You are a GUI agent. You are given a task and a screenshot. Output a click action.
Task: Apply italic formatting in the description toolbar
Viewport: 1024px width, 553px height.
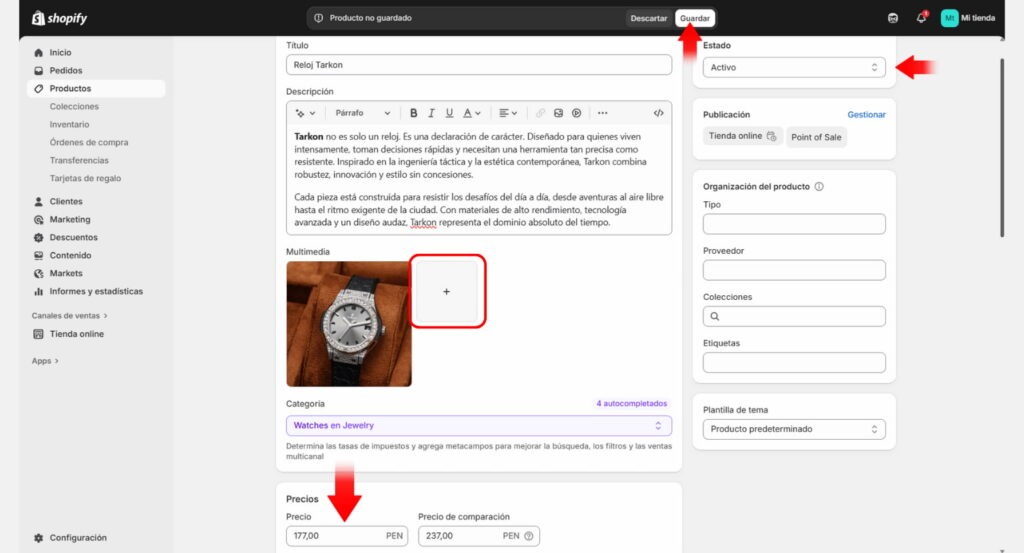point(431,113)
